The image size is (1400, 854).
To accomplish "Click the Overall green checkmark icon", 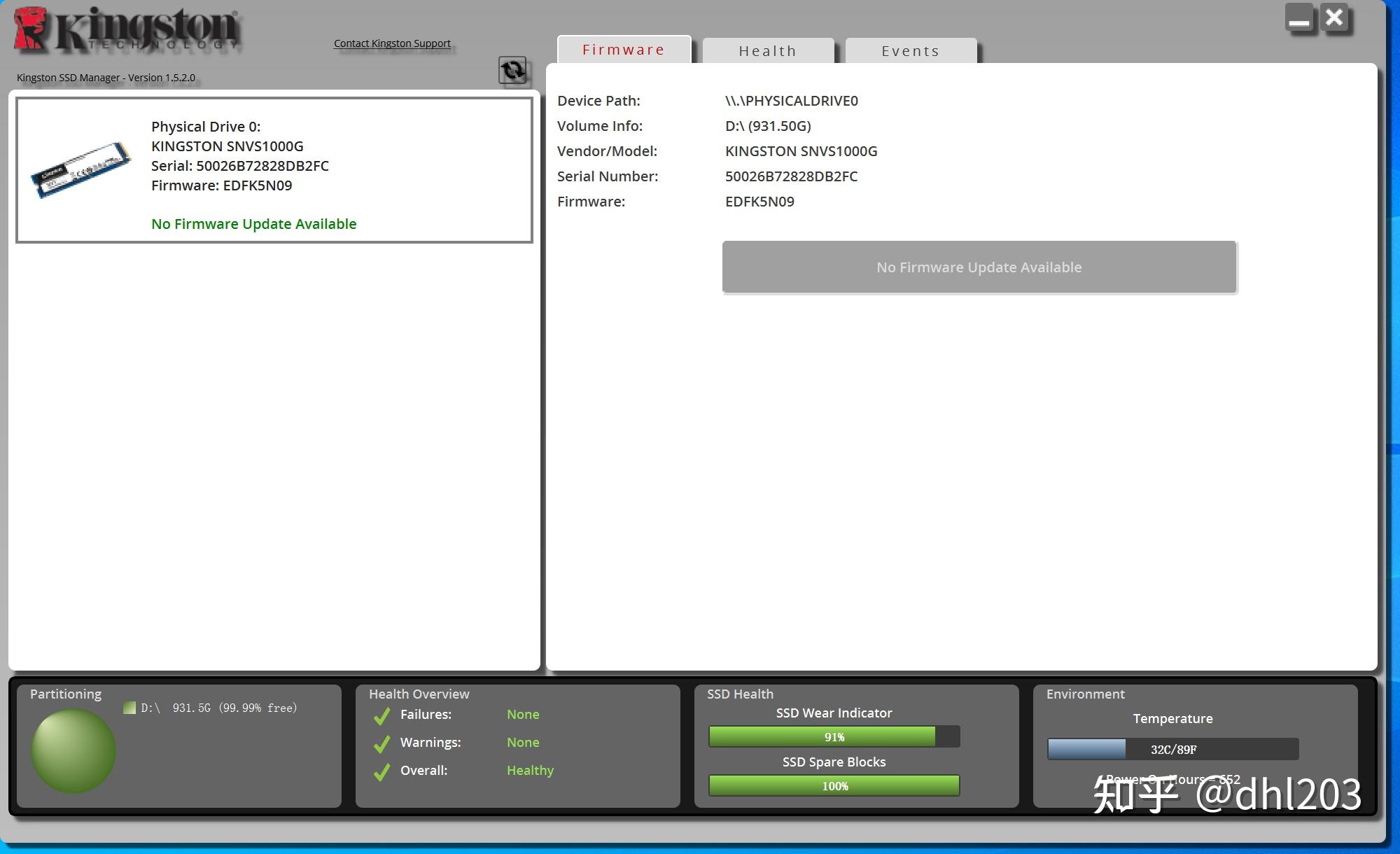I will (x=381, y=771).
